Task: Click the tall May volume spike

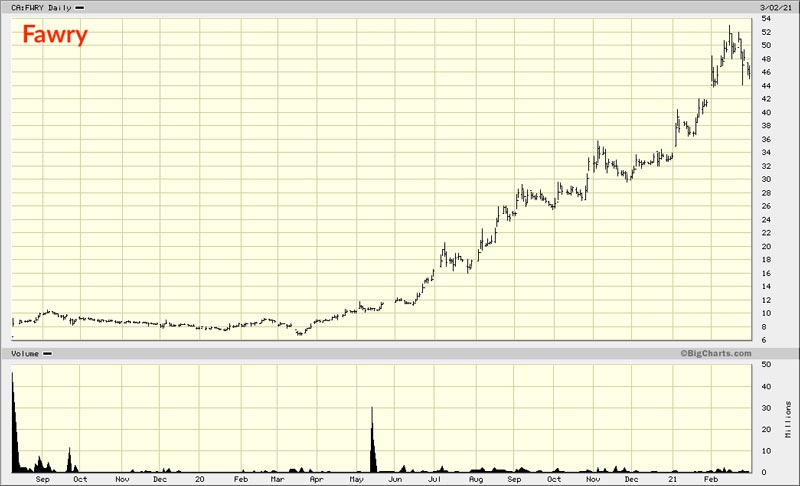Action: click(372, 441)
